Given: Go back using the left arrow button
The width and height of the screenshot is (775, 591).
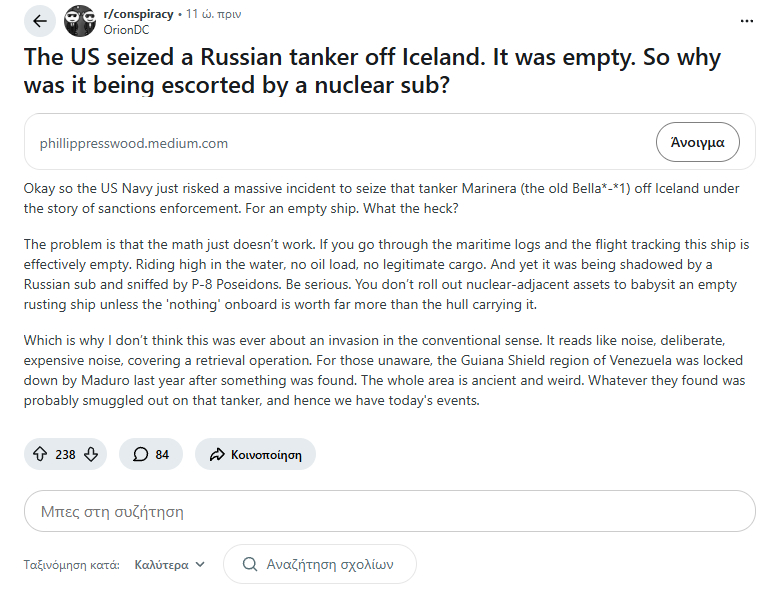Looking at the screenshot, I should coord(40,21).
